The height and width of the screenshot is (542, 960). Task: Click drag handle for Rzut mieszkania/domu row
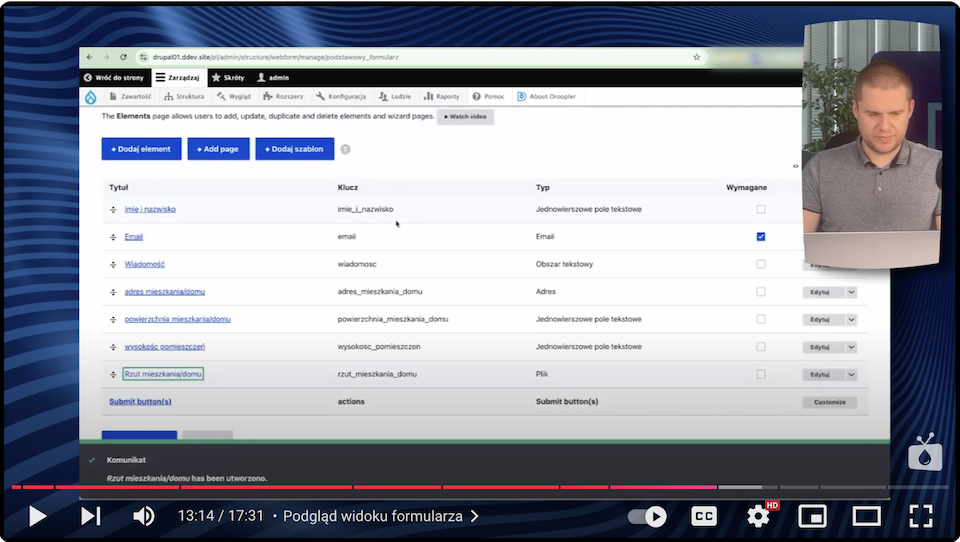click(x=113, y=374)
